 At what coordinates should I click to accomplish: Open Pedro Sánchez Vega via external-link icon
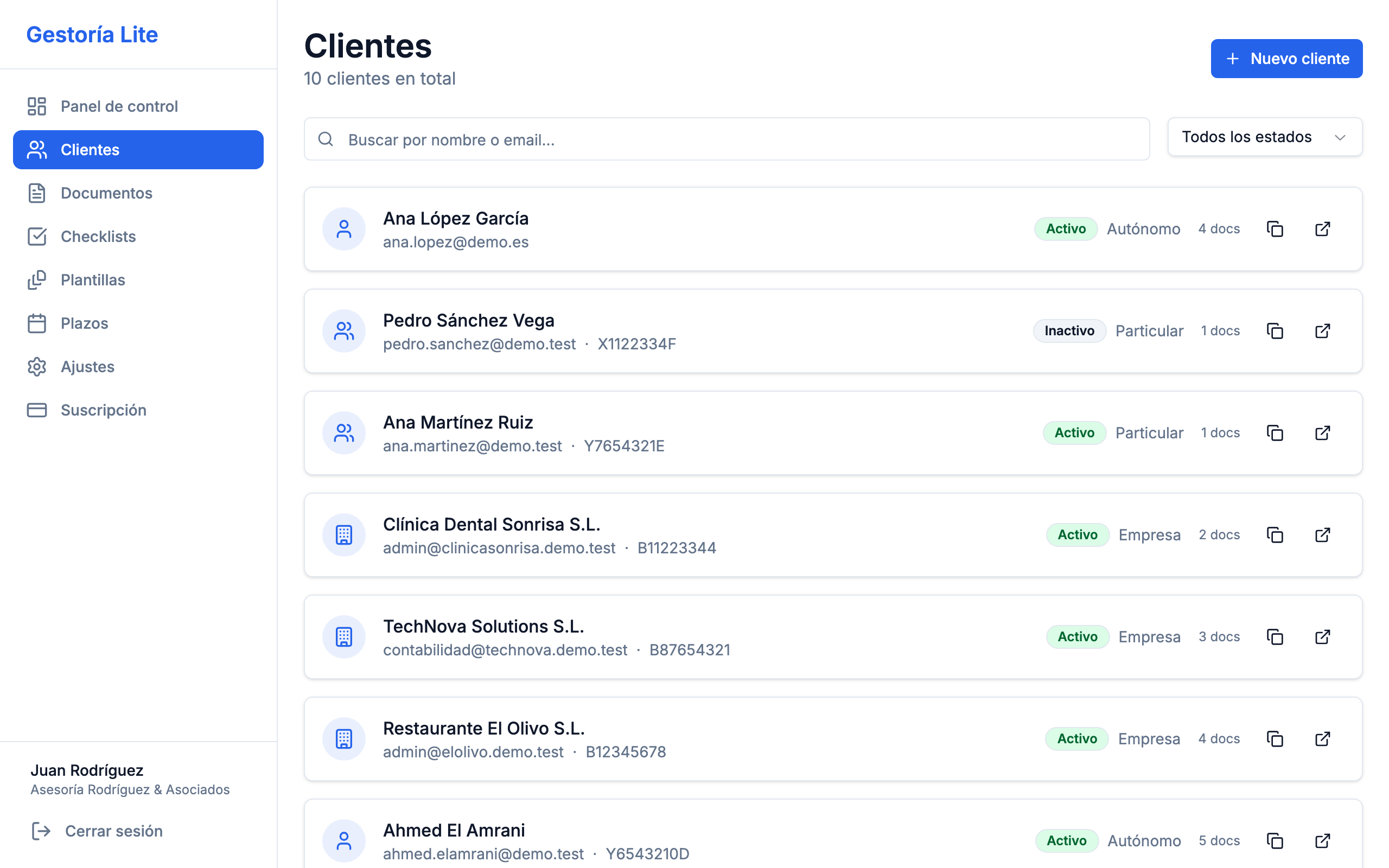(1322, 331)
